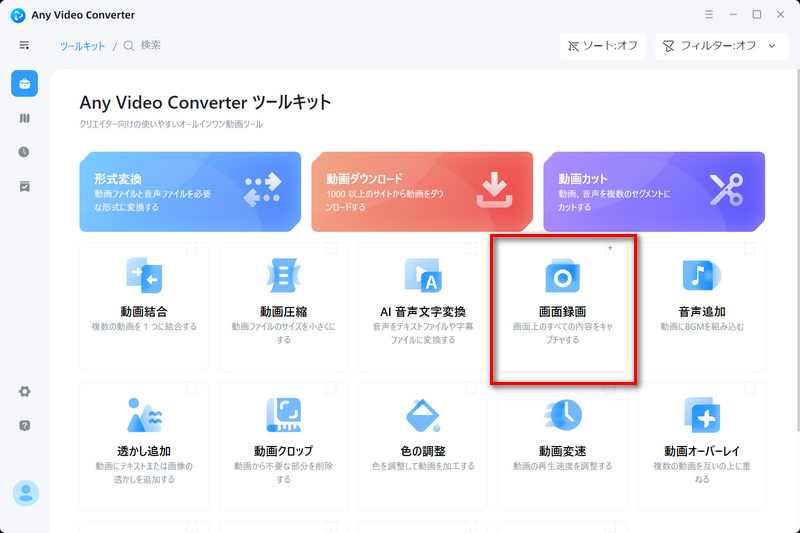Screen dimensions: 800x533
Task: Open the help question mark icon
Action: point(24,425)
